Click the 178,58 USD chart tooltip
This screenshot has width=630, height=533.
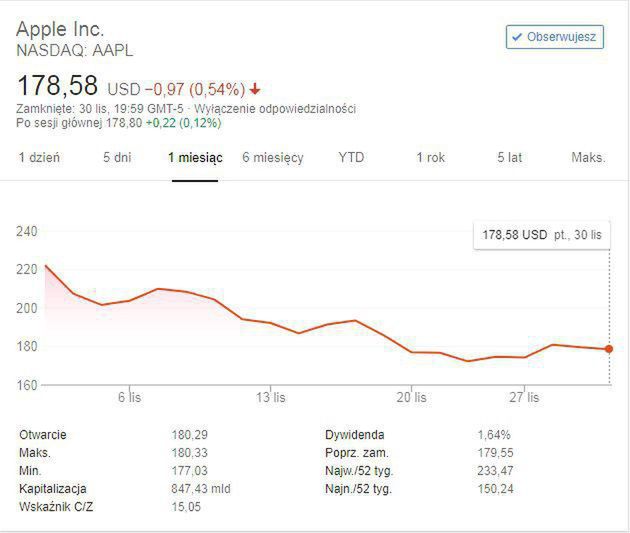point(541,235)
